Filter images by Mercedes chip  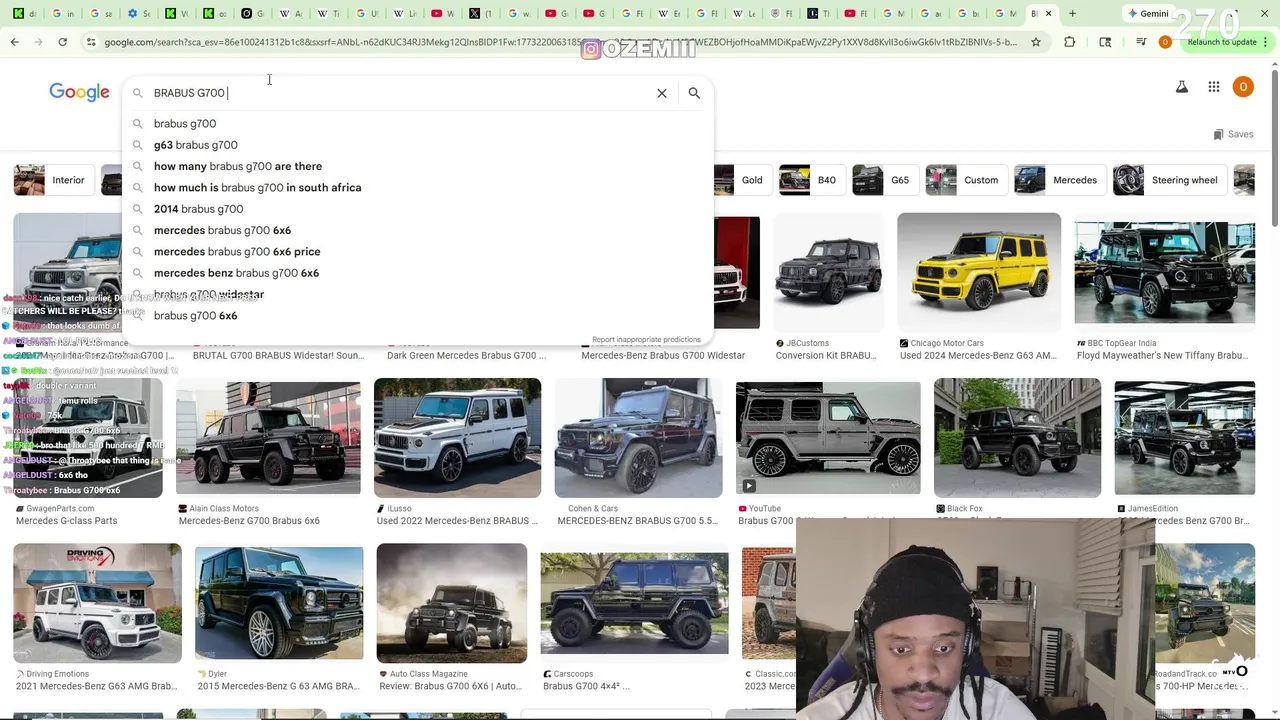click(x=1059, y=180)
